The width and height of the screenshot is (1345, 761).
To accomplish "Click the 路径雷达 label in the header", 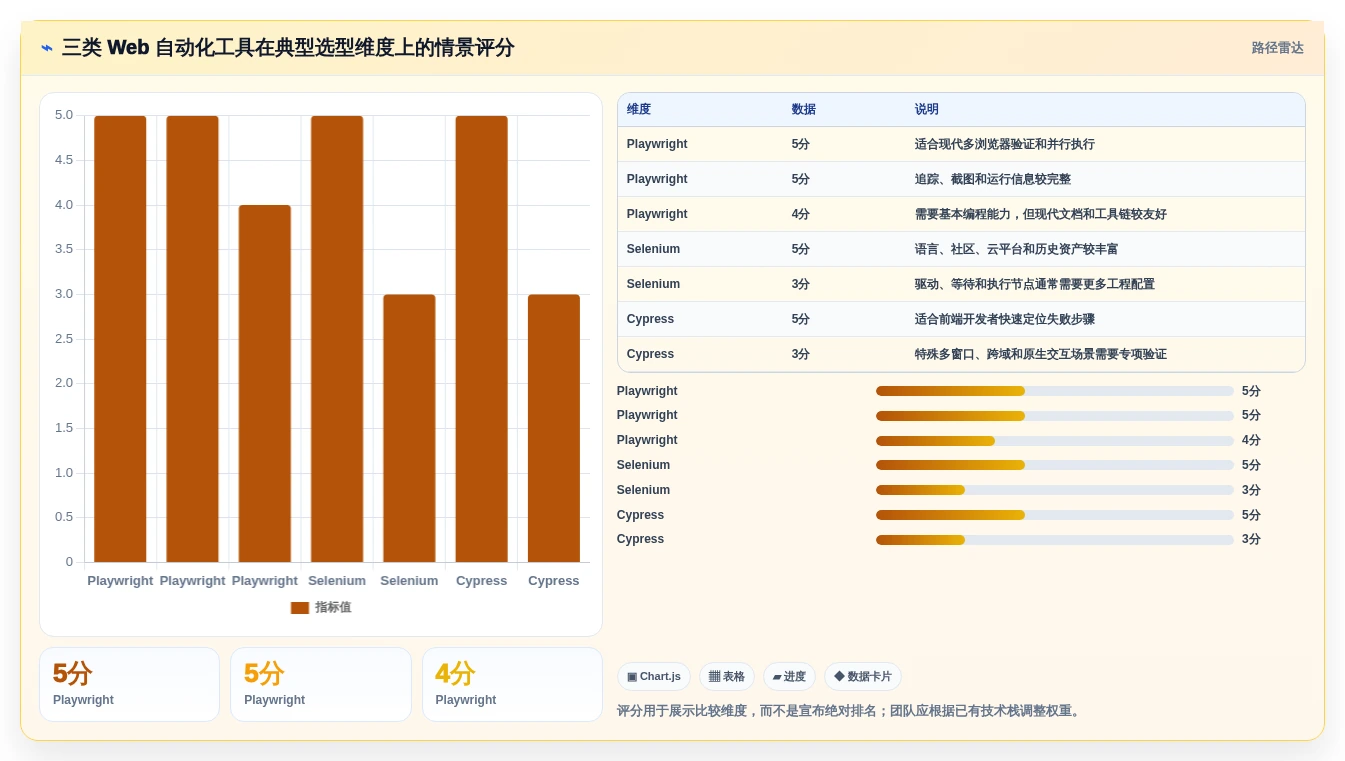I will tap(1277, 48).
